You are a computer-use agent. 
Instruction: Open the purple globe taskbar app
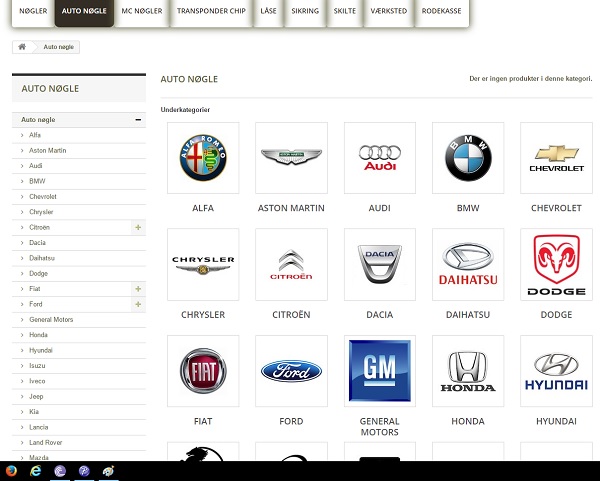60,471
